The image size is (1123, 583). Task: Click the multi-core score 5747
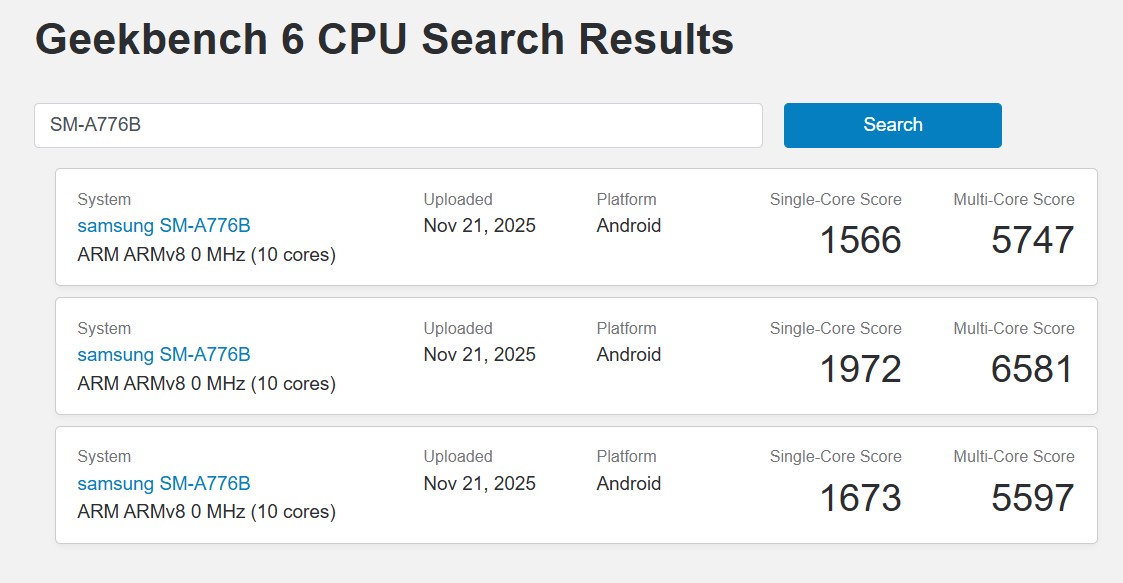[x=1032, y=241]
